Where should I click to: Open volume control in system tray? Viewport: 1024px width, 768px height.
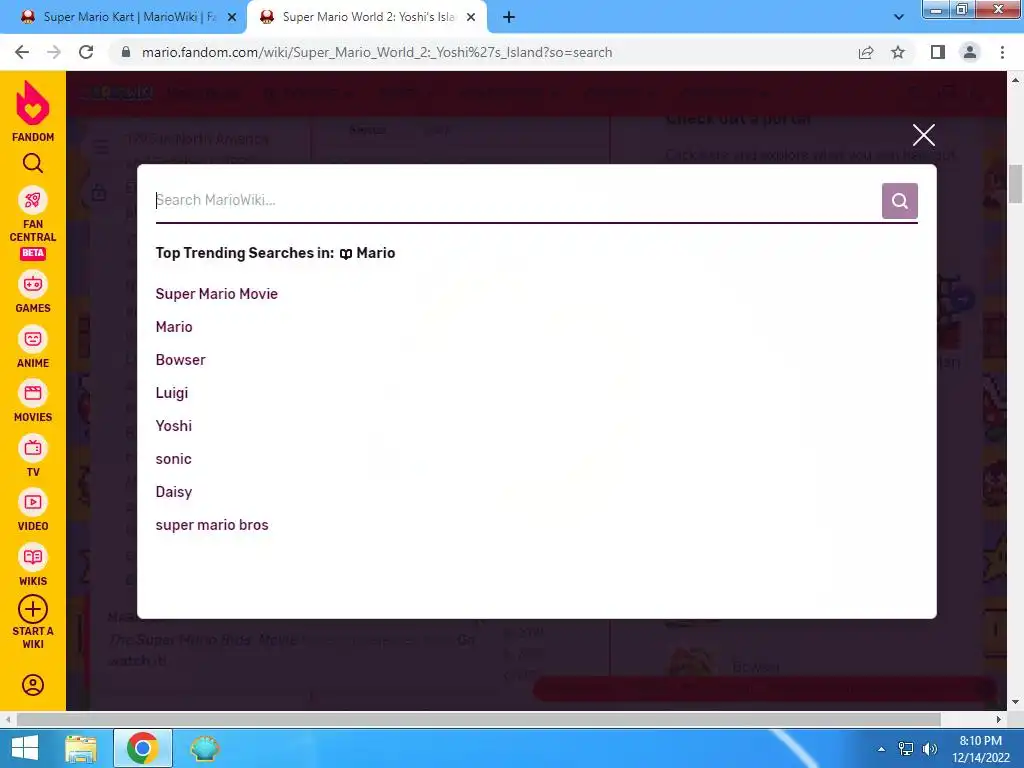(929, 749)
